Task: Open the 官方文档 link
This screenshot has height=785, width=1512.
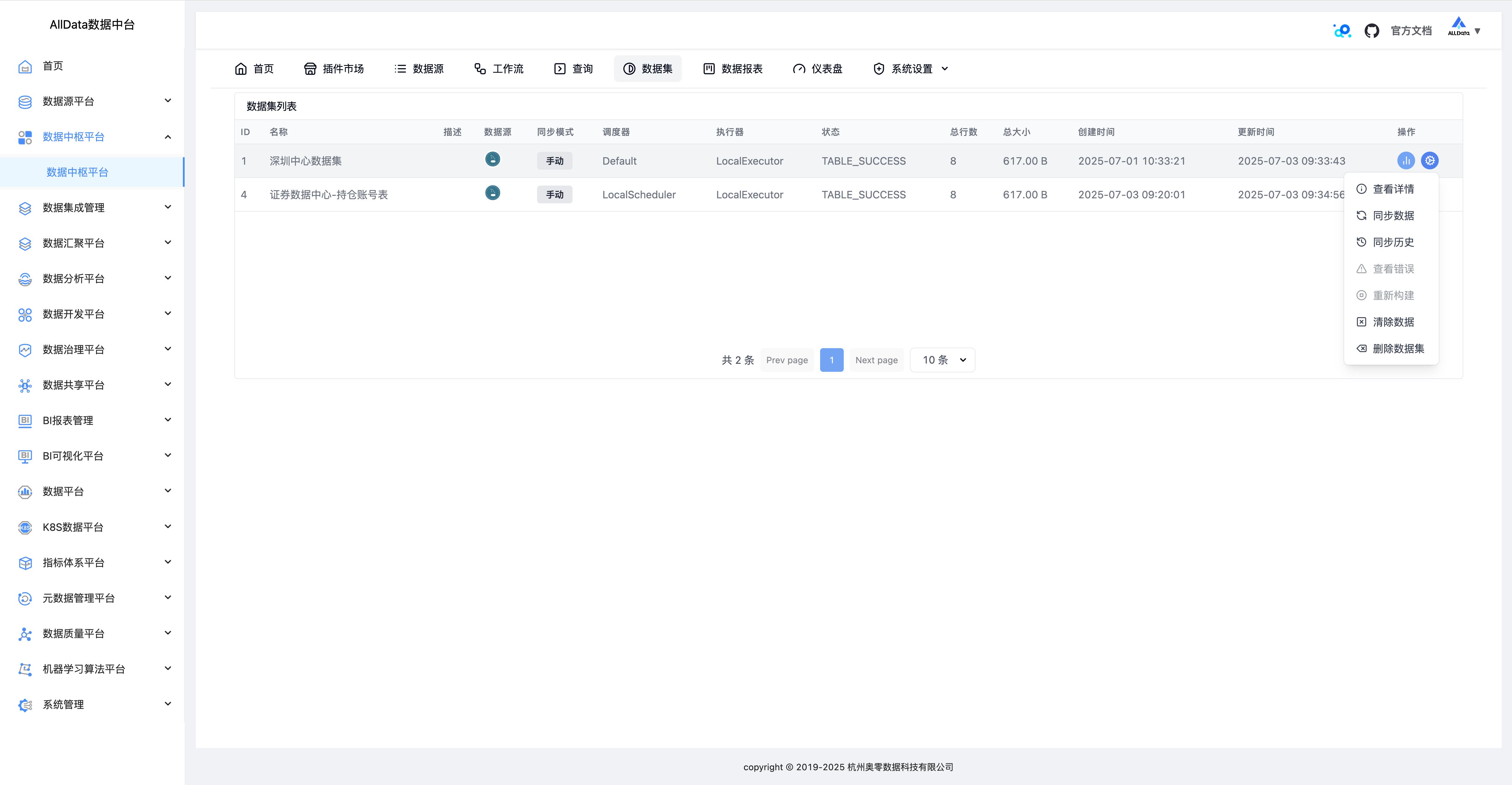Action: point(1411,30)
